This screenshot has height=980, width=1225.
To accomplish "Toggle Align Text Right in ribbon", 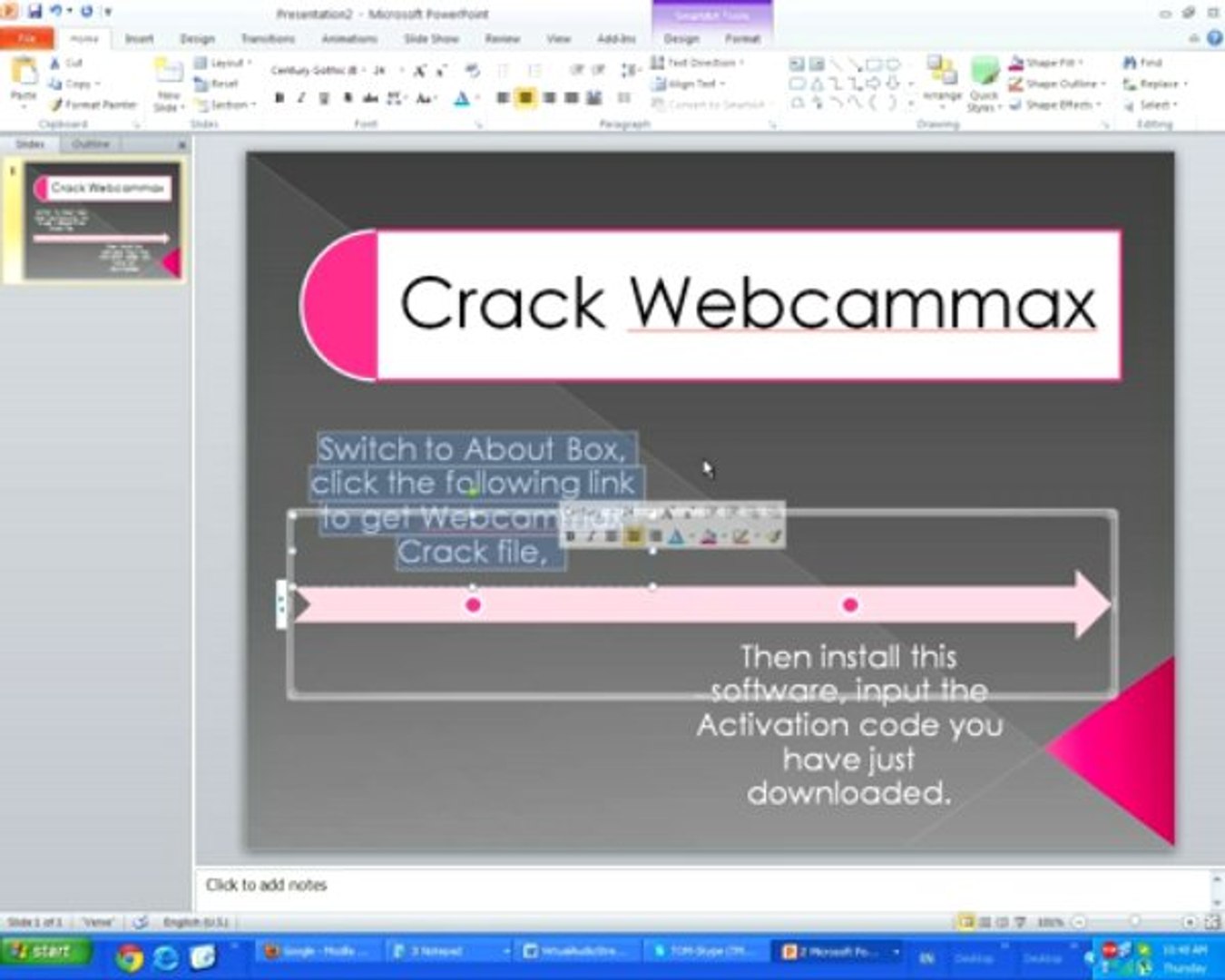I will tap(549, 98).
